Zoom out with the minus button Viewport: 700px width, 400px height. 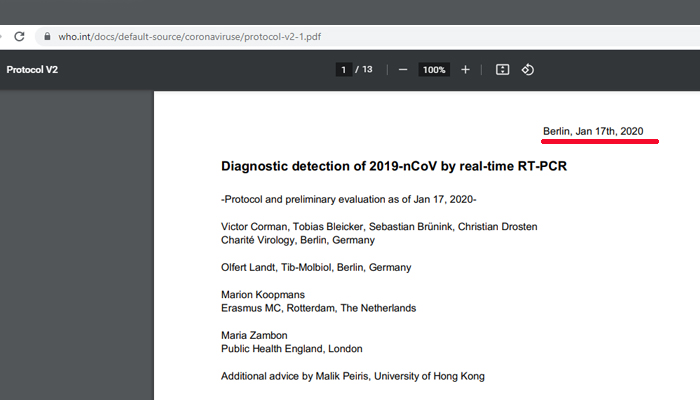[x=403, y=70]
